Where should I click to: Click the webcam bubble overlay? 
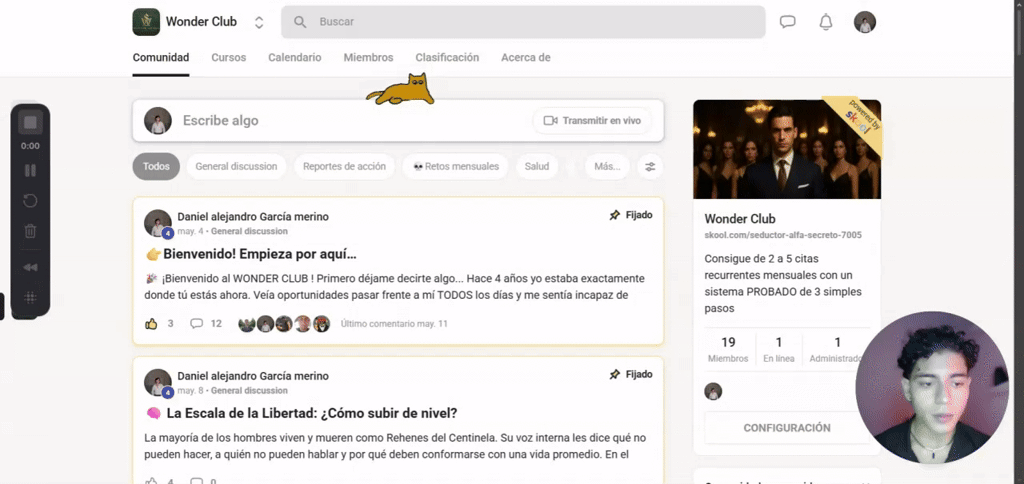pos(932,387)
